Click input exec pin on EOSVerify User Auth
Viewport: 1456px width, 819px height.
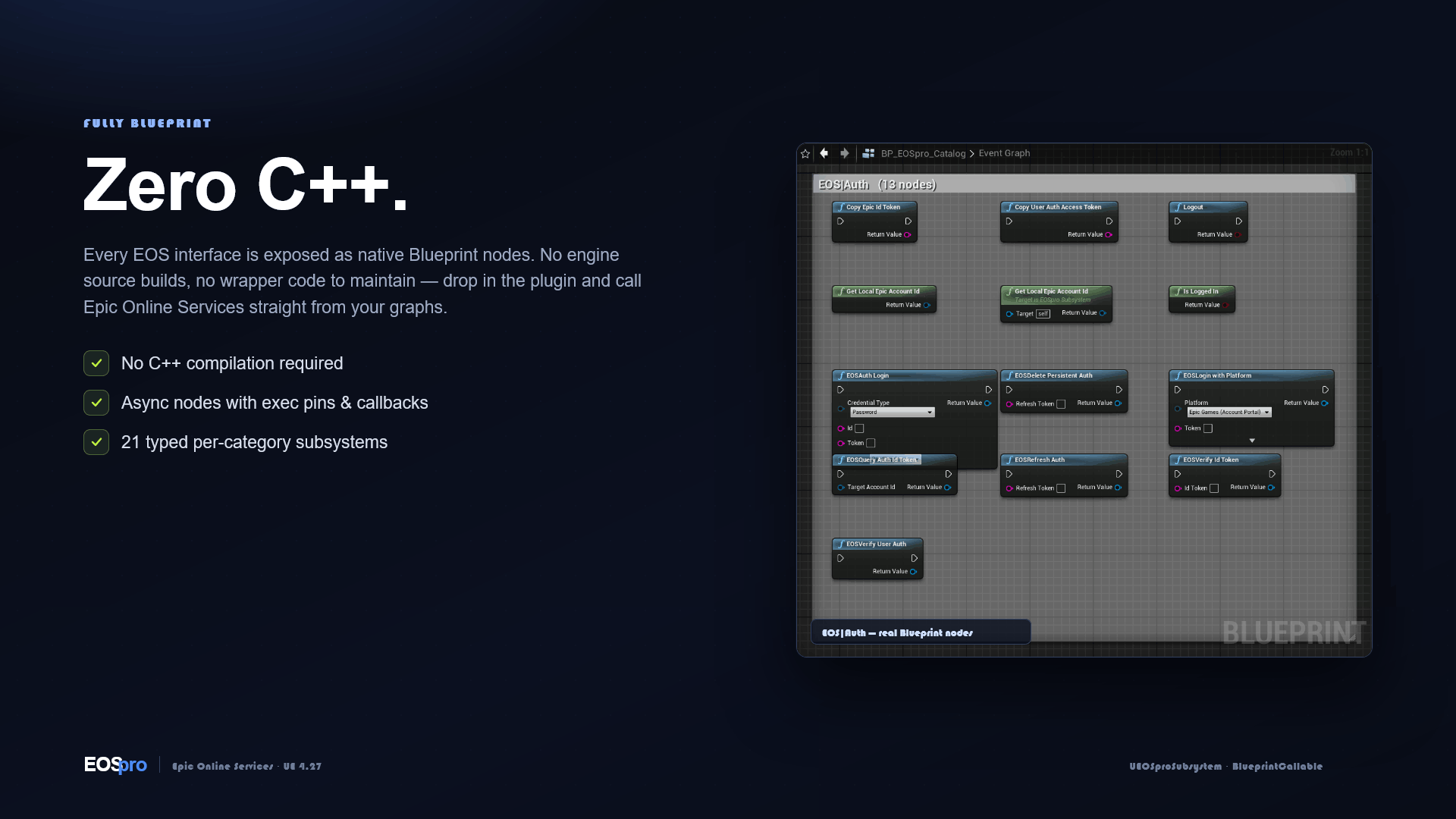840,558
